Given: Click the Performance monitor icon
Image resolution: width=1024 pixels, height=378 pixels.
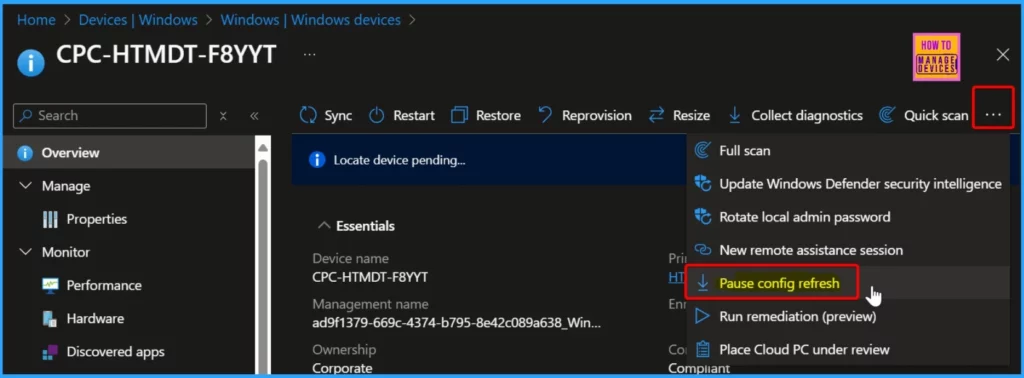Looking at the screenshot, I should pos(50,285).
